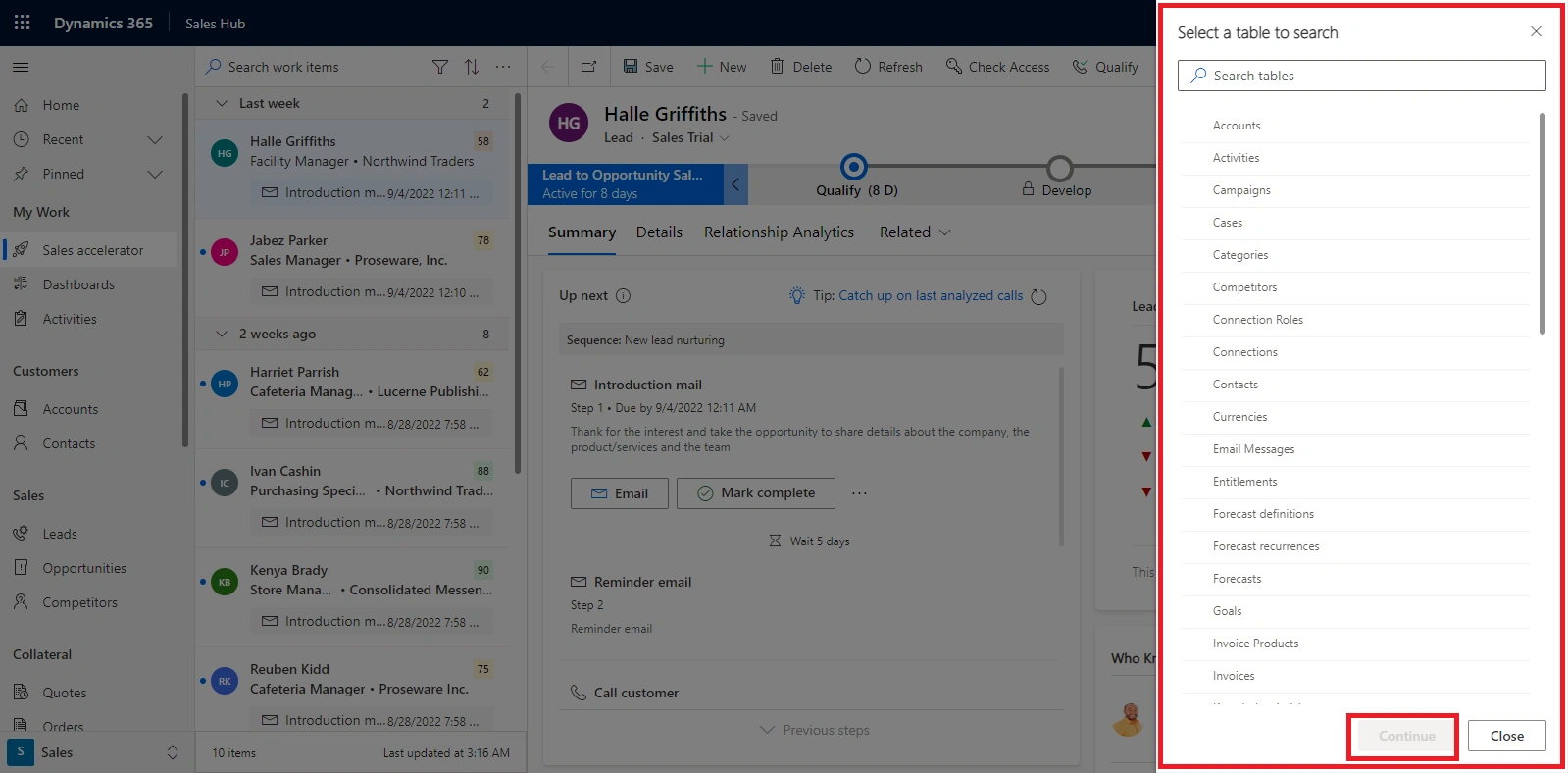Collapse the business process flow chevron

735,184
